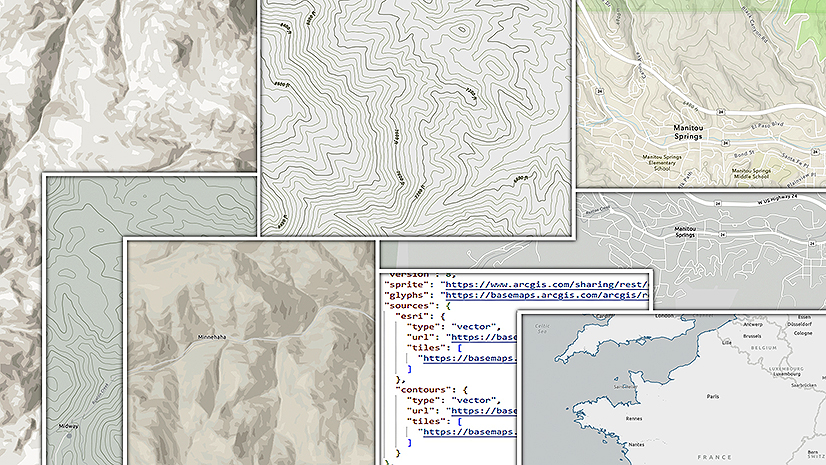826x465 pixels.
Task: Click the FRANCE country label
Action: pyautogui.click(x=714, y=457)
